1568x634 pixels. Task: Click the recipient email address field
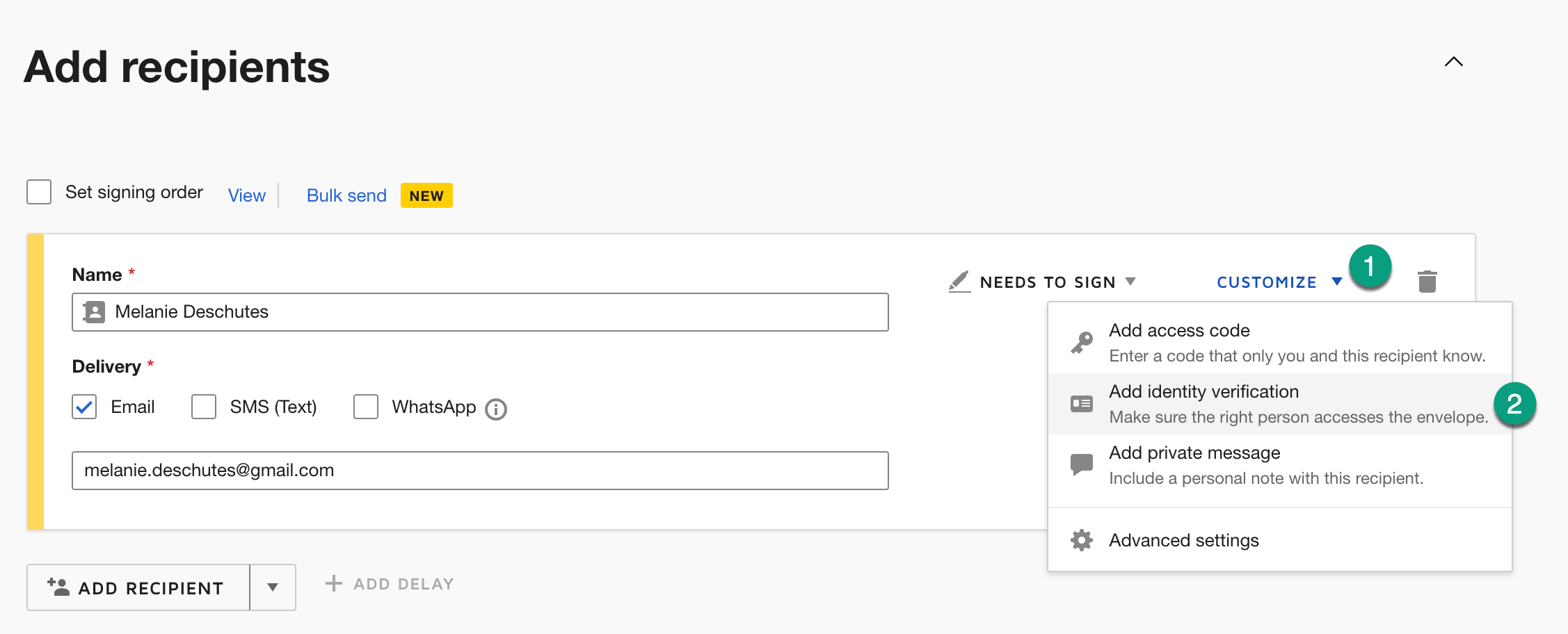480,471
